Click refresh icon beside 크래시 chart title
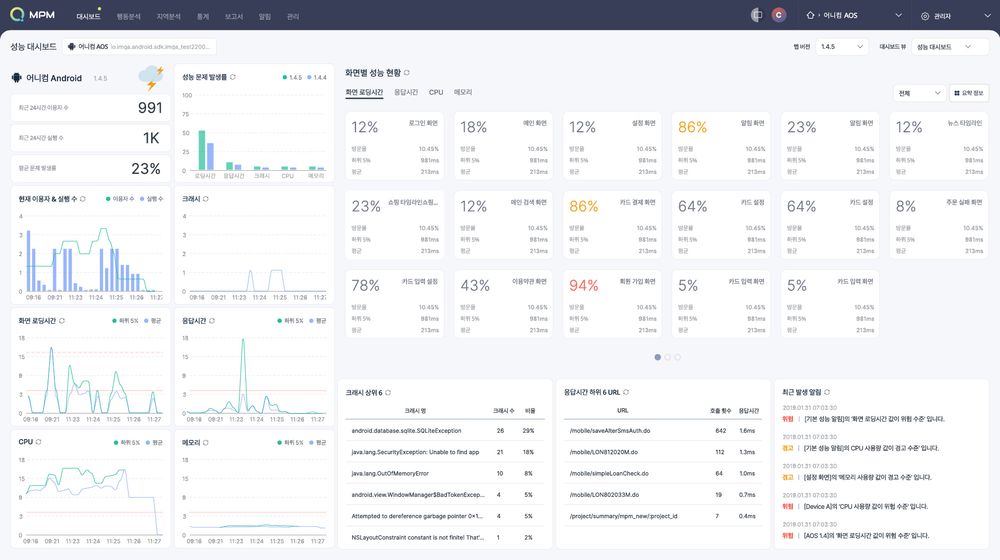This screenshot has width=1000, height=560. 206,199
